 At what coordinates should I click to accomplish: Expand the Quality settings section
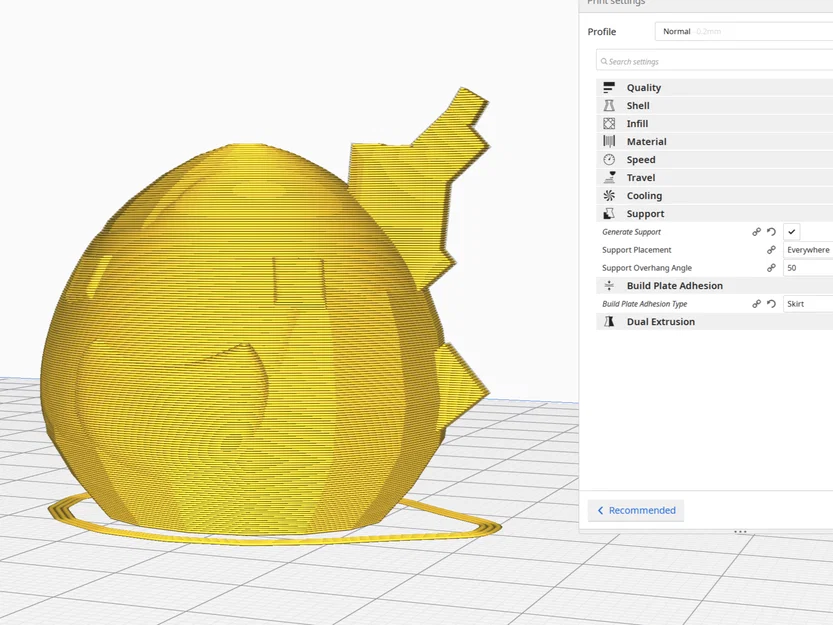pos(715,88)
